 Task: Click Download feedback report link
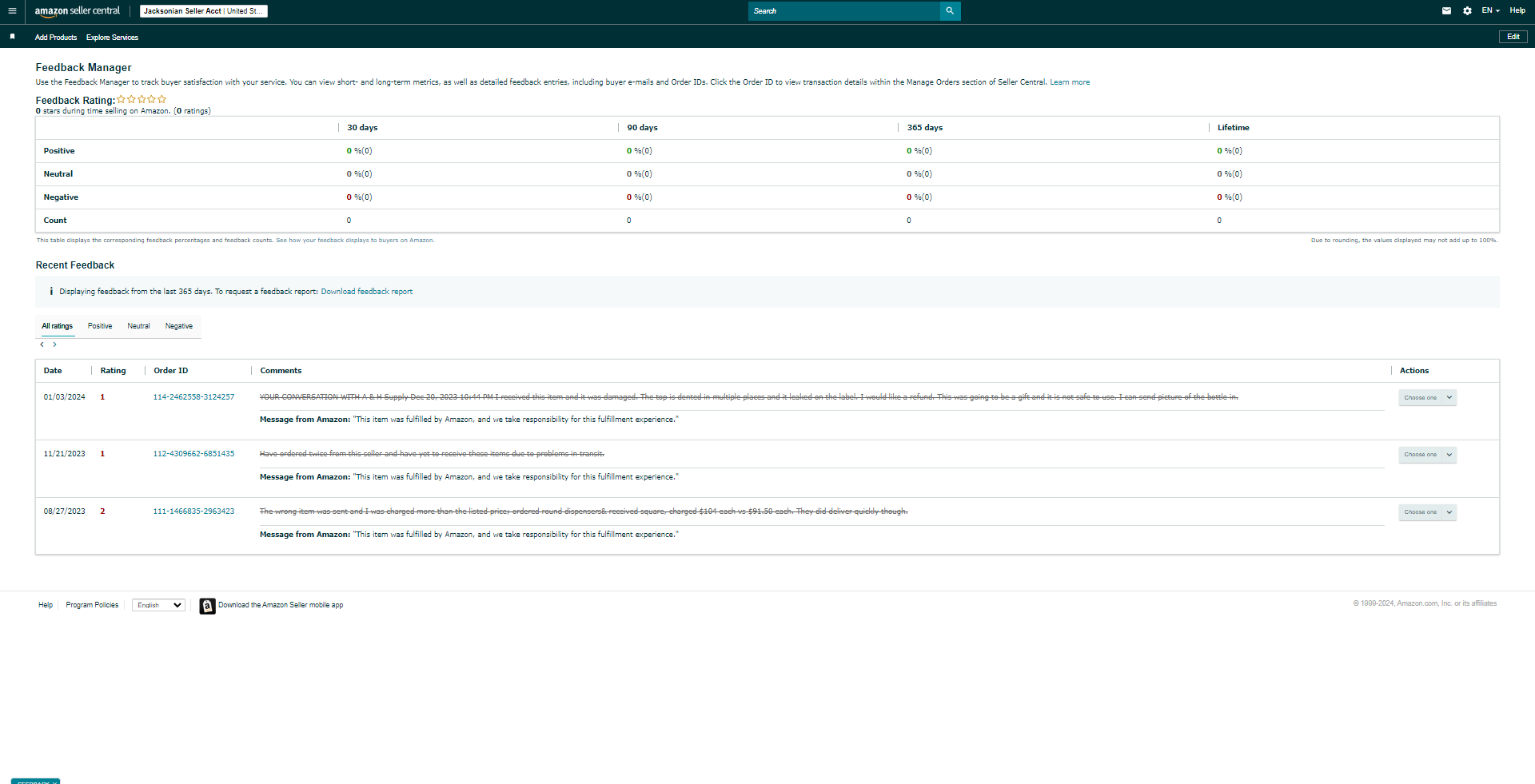[x=367, y=292]
